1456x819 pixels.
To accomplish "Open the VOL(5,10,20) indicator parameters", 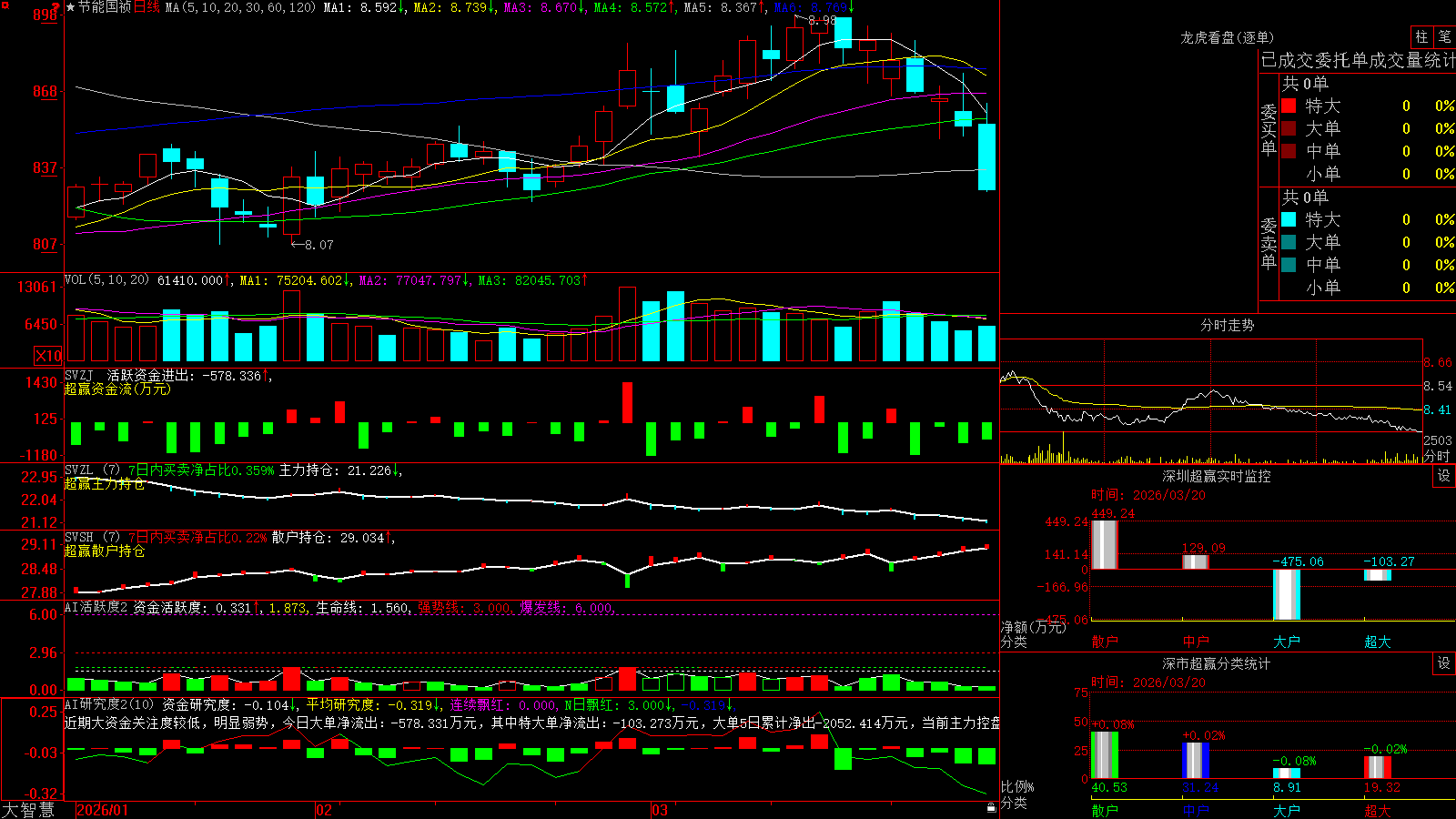I will pos(106,279).
